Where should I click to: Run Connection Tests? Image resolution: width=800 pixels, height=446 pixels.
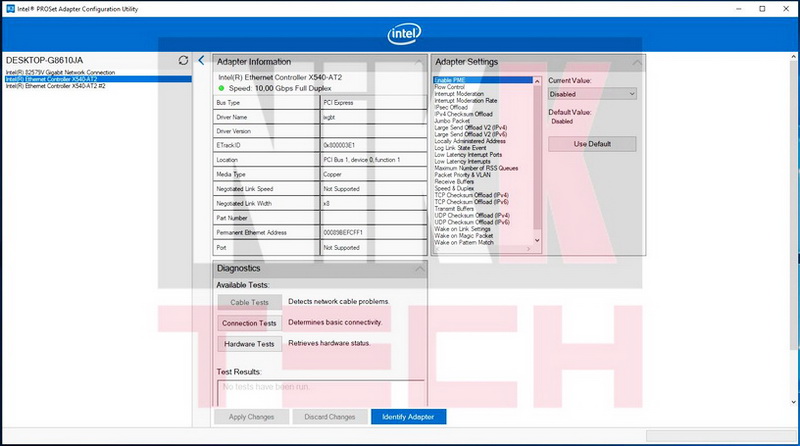point(249,323)
